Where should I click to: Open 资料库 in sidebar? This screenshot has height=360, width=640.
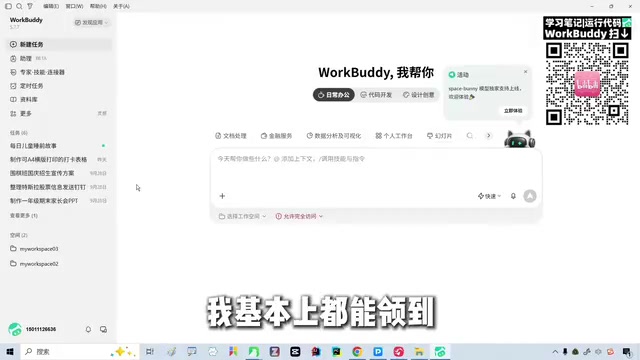pos(59,100)
